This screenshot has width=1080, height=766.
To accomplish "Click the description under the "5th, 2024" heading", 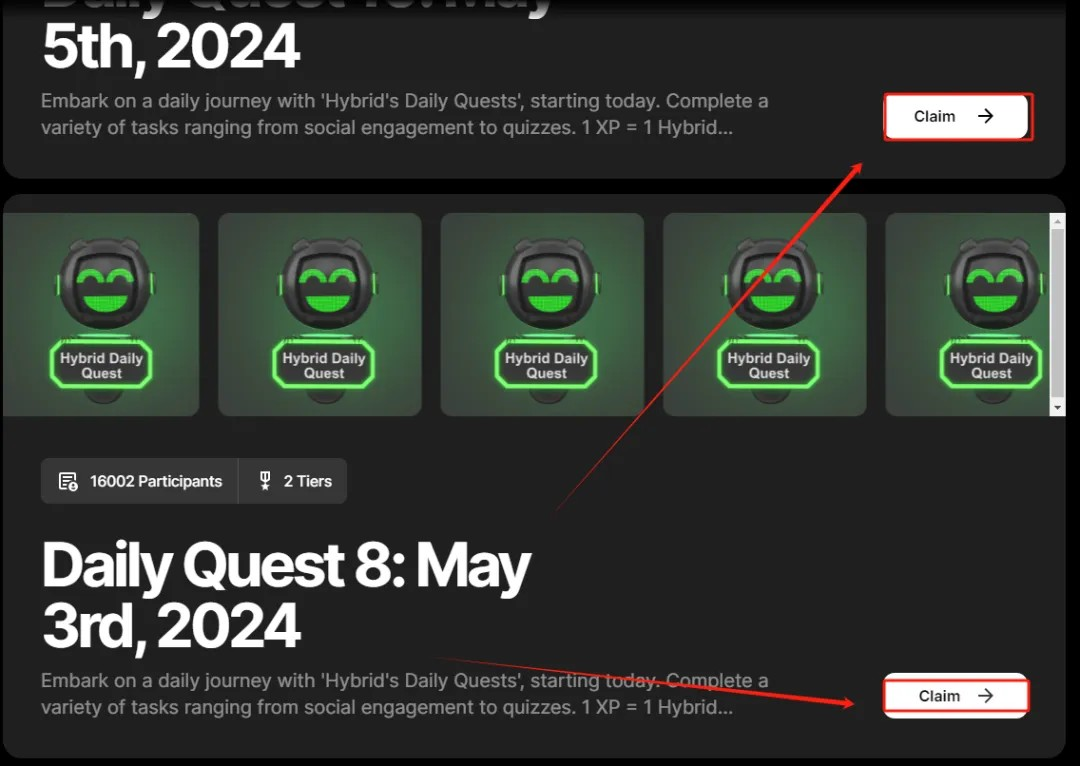I will (404, 114).
